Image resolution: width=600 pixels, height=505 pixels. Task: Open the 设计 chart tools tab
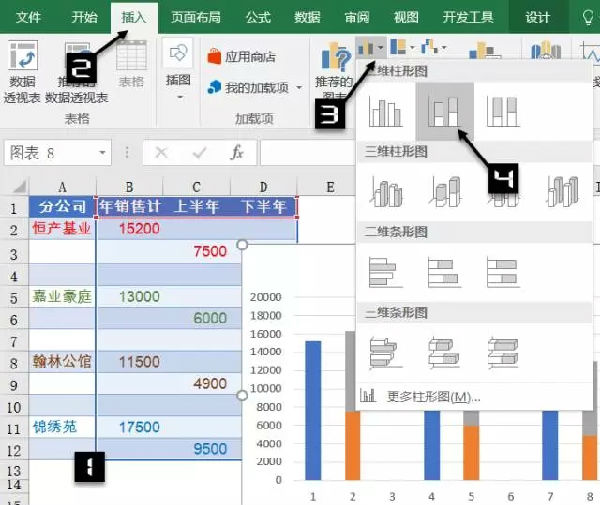coord(537,17)
